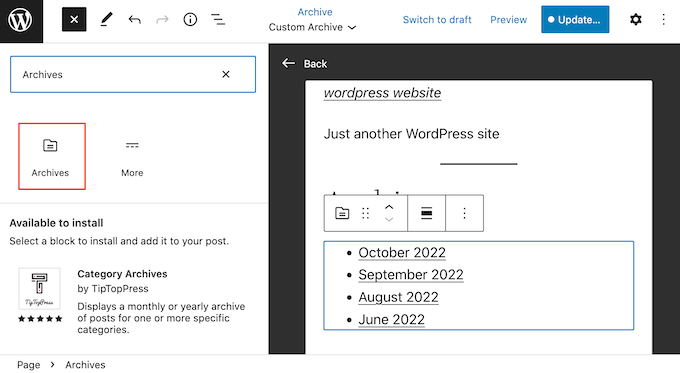
Task: Preview the page
Action: [x=508, y=20]
